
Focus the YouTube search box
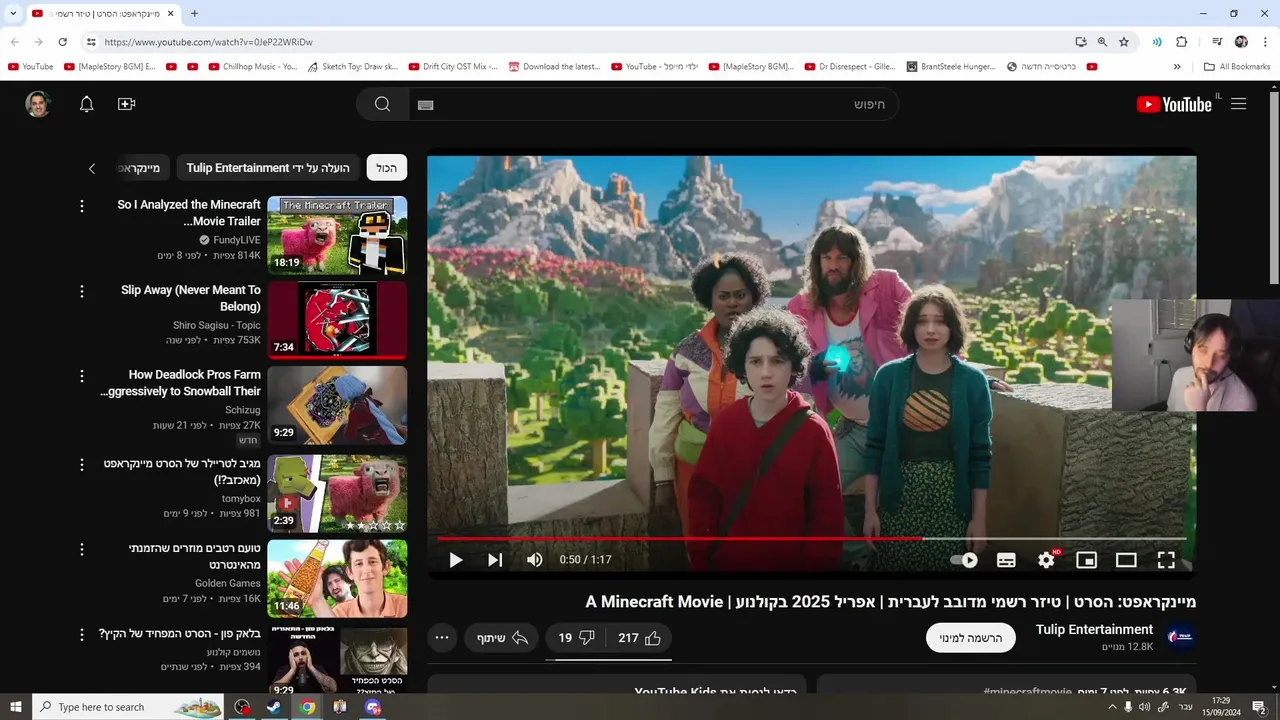pyautogui.click(x=653, y=104)
